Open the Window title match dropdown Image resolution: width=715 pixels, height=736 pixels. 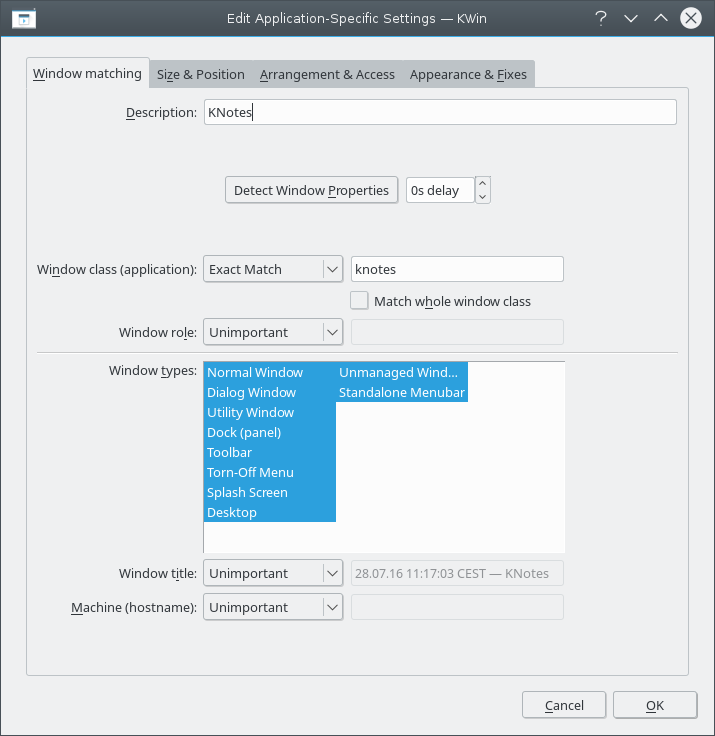[273, 573]
